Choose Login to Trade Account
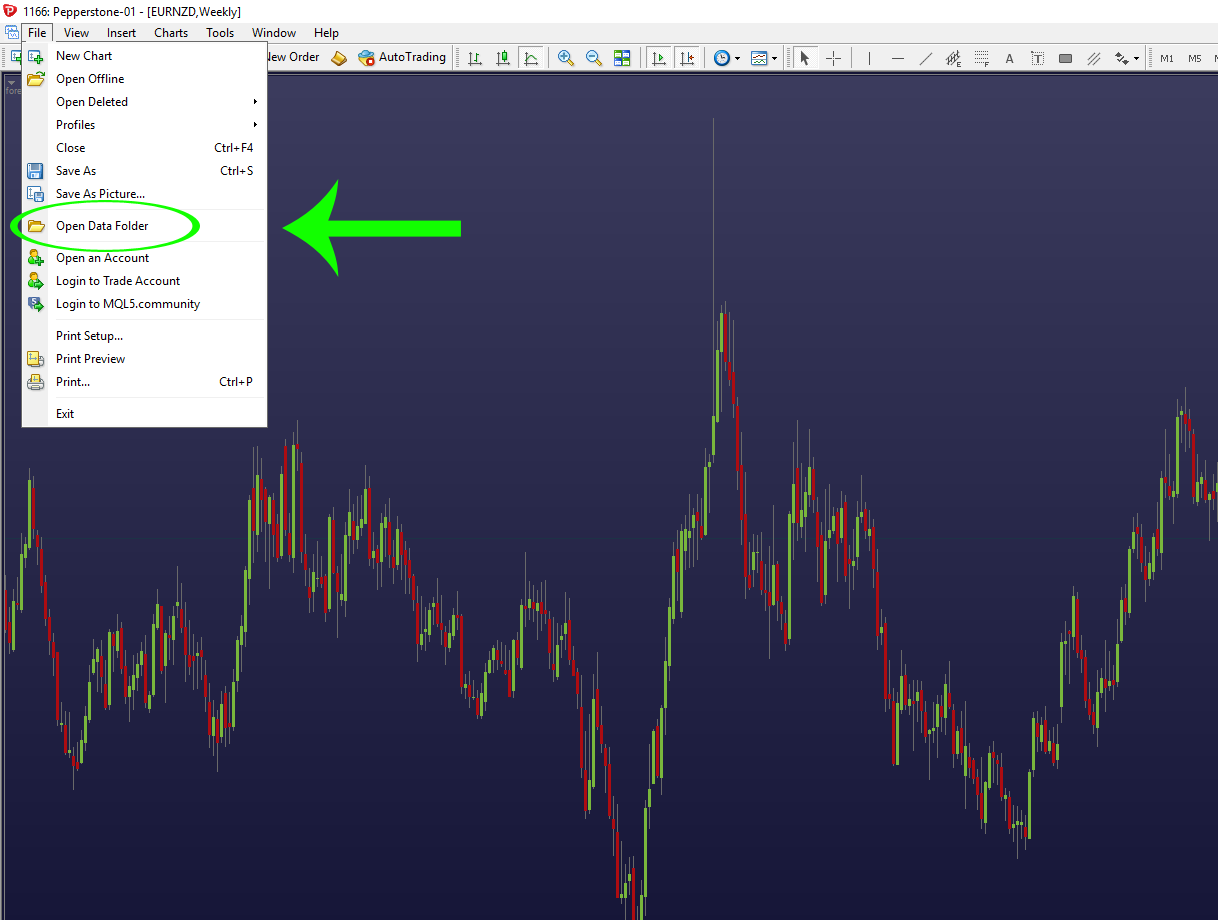 [145, 281]
